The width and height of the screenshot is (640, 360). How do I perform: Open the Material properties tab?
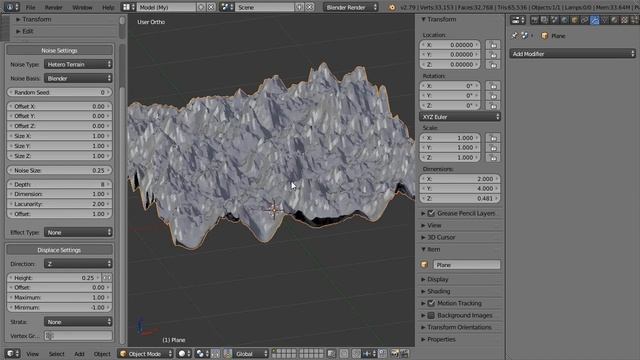point(614,20)
